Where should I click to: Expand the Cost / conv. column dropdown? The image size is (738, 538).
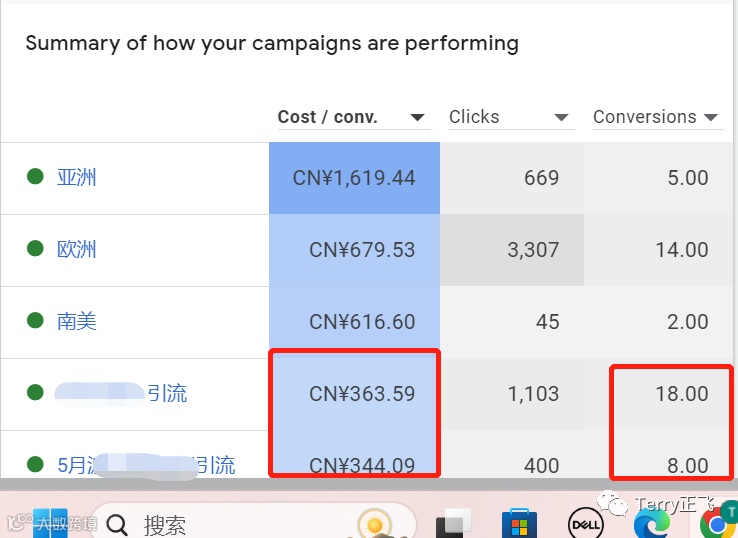(x=418, y=118)
